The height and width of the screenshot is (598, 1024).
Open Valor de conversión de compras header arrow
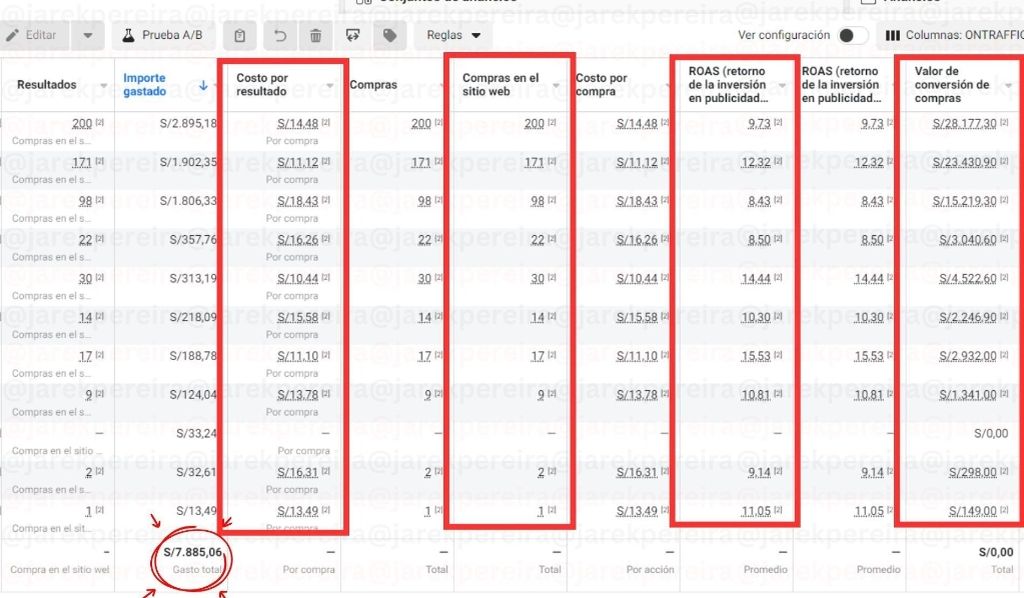point(1009,86)
